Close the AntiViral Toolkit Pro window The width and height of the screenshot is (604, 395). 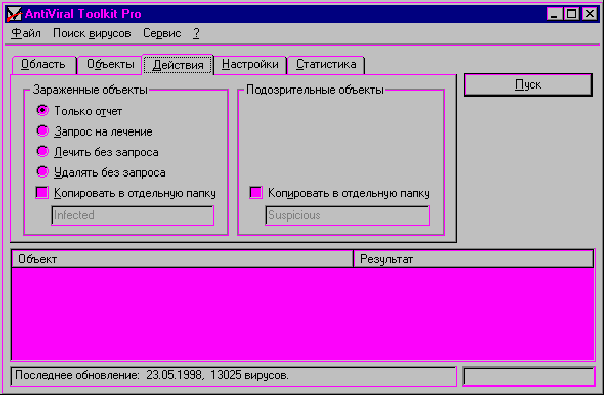(590, 14)
